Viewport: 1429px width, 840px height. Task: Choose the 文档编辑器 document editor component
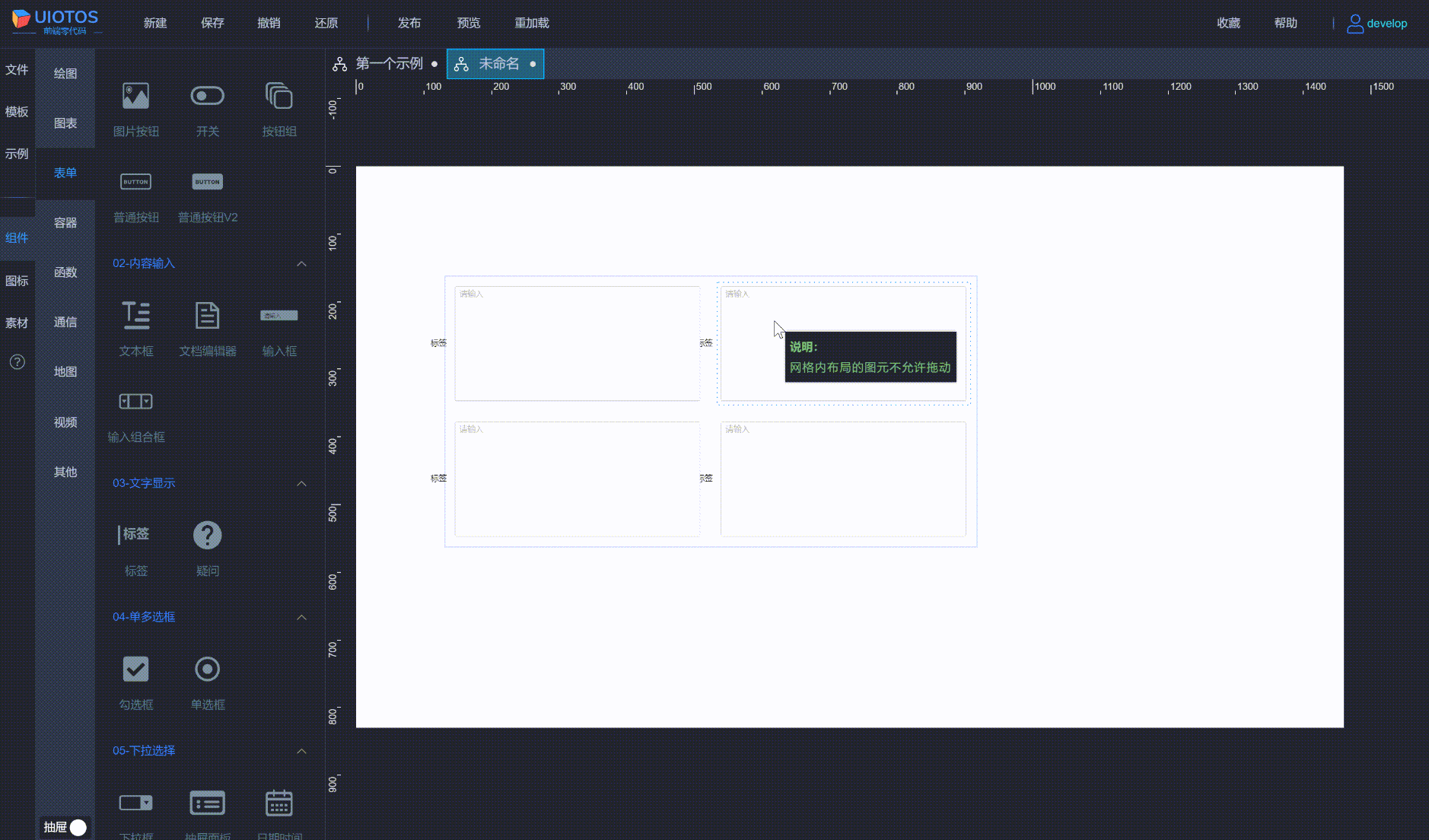point(207,316)
